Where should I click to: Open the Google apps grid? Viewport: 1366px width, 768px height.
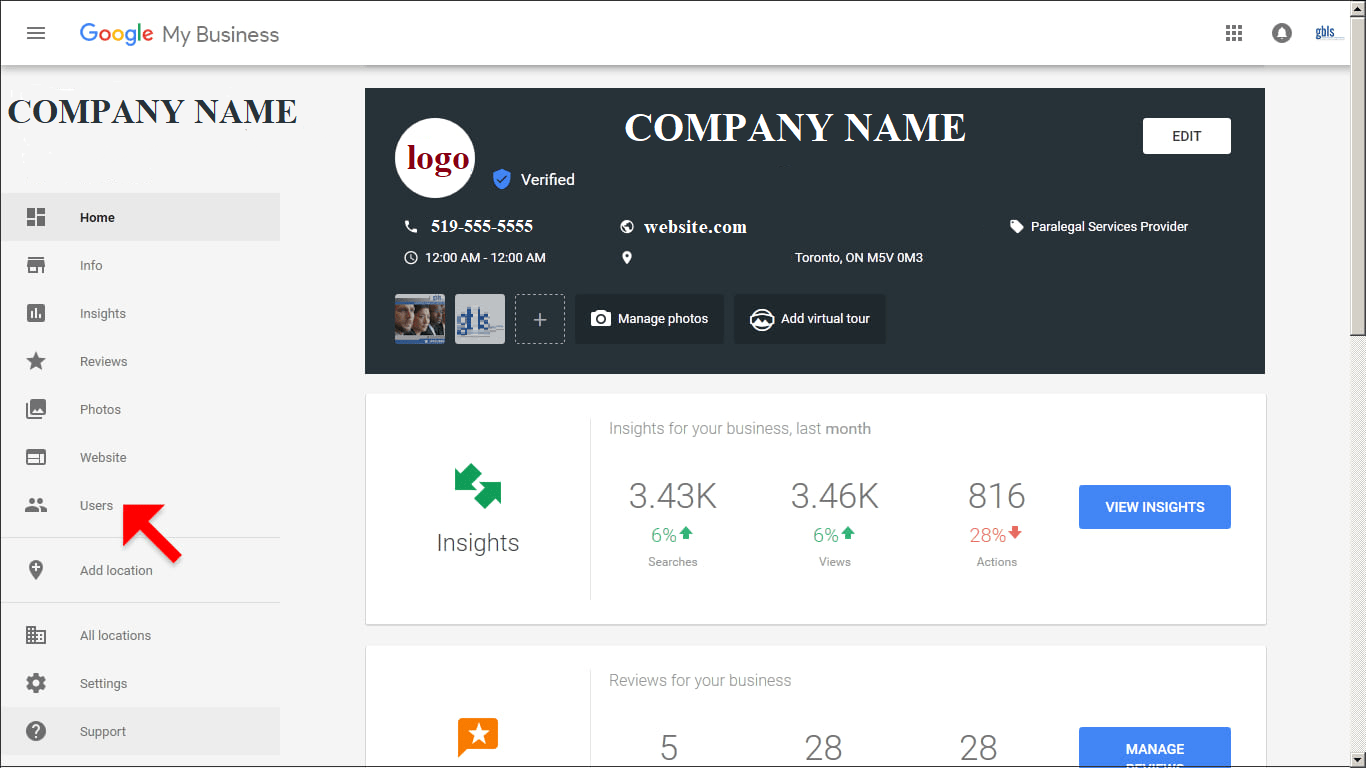1234,33
